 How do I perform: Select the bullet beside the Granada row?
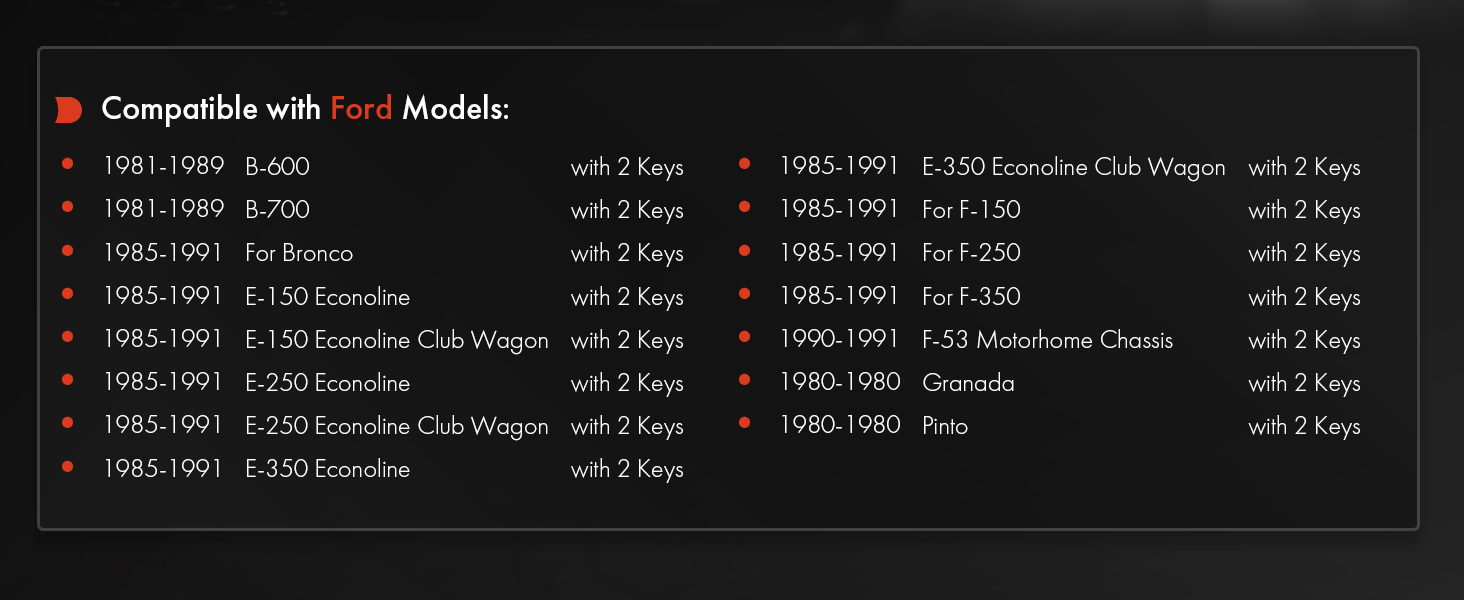[744, 379]
